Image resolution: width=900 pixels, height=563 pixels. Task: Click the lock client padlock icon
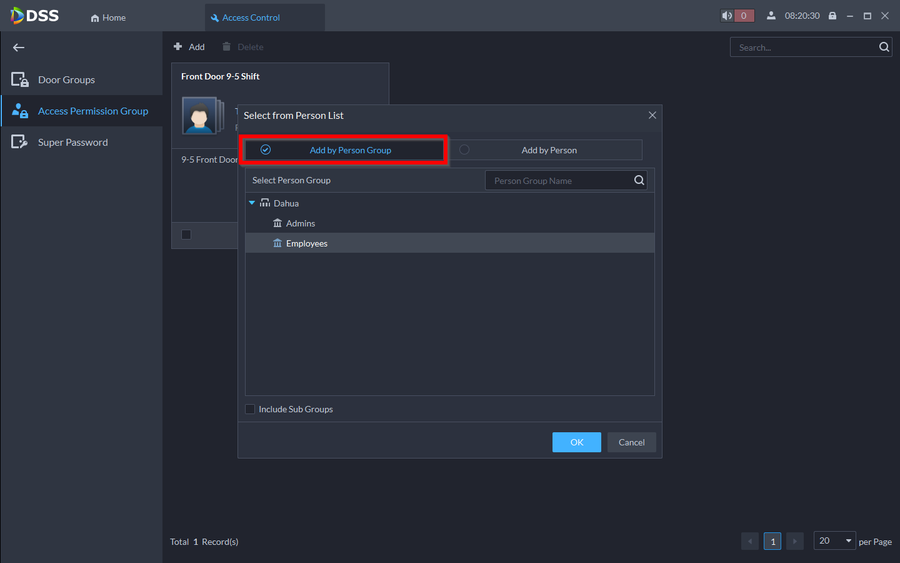coord(832,15)
